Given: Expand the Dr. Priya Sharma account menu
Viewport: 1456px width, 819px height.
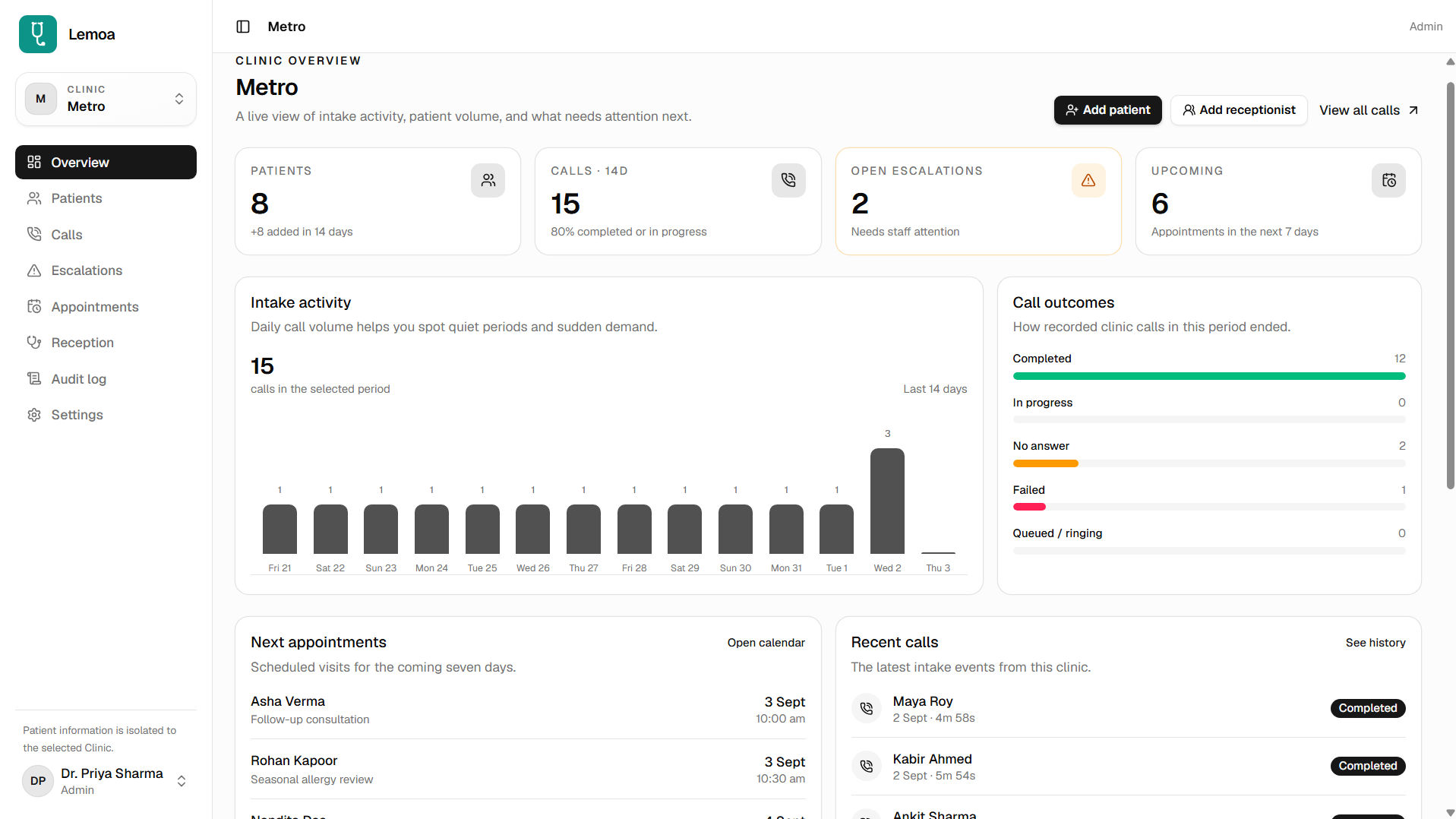Looking at the screenshot, I should (x=106, y=781).
